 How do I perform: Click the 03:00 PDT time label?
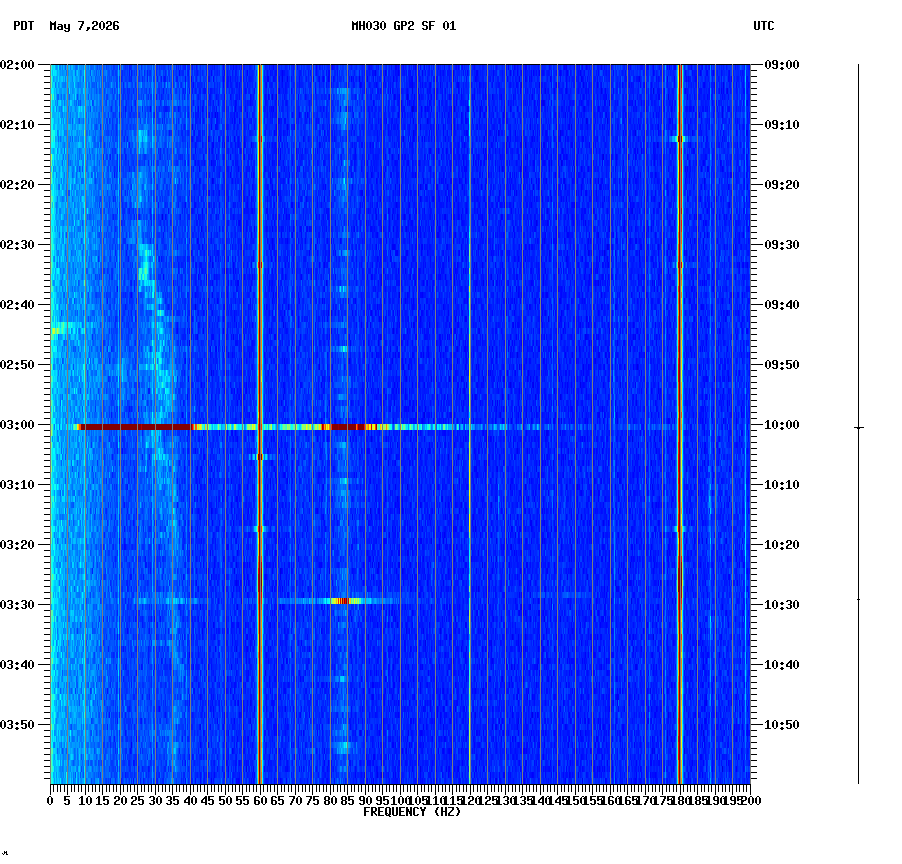click(x=17, y=425)
